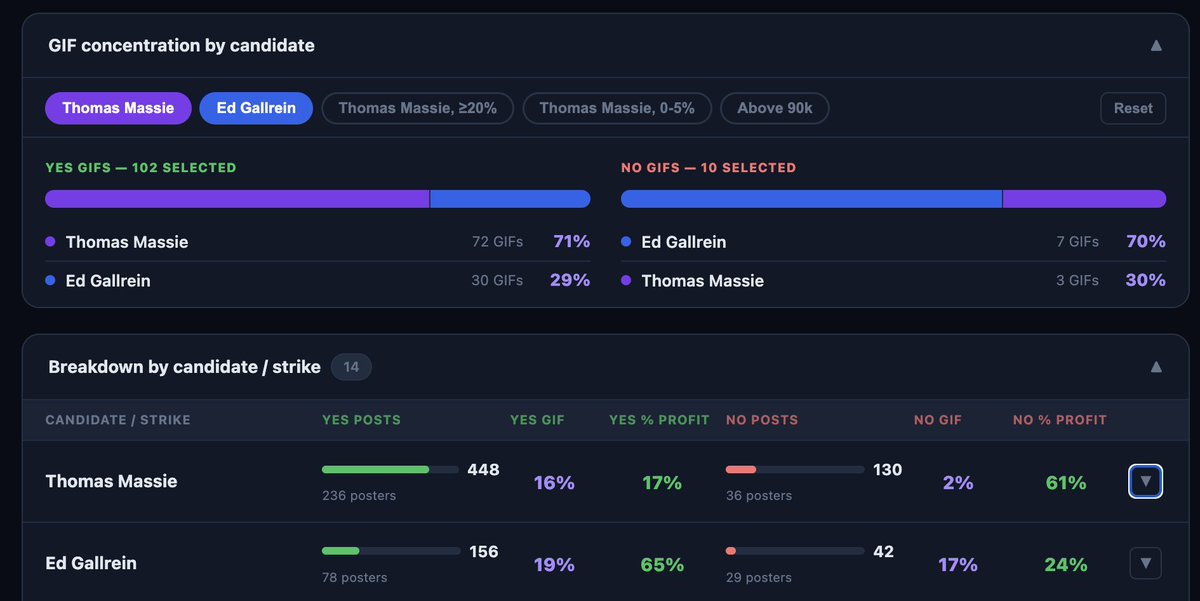
Task: Sort by the NO % PROFIT column header
Action: 1060,420
